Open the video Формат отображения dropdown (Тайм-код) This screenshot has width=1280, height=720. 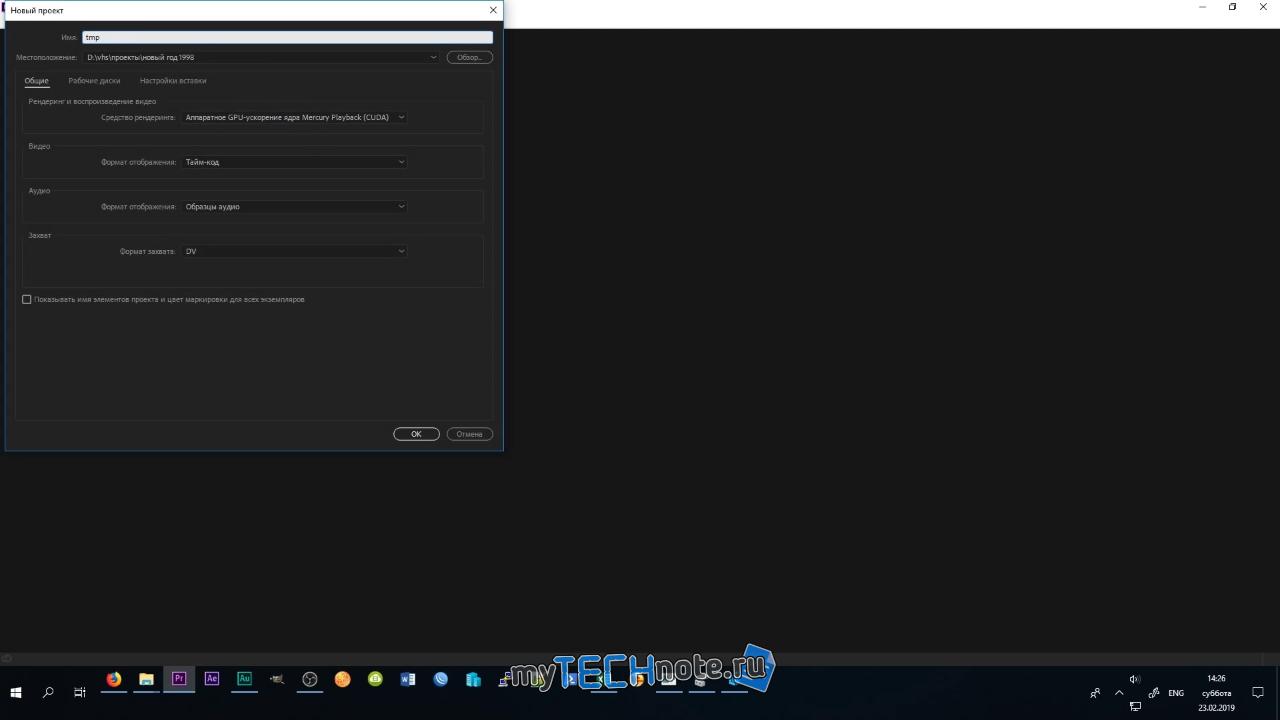[295, 162]
